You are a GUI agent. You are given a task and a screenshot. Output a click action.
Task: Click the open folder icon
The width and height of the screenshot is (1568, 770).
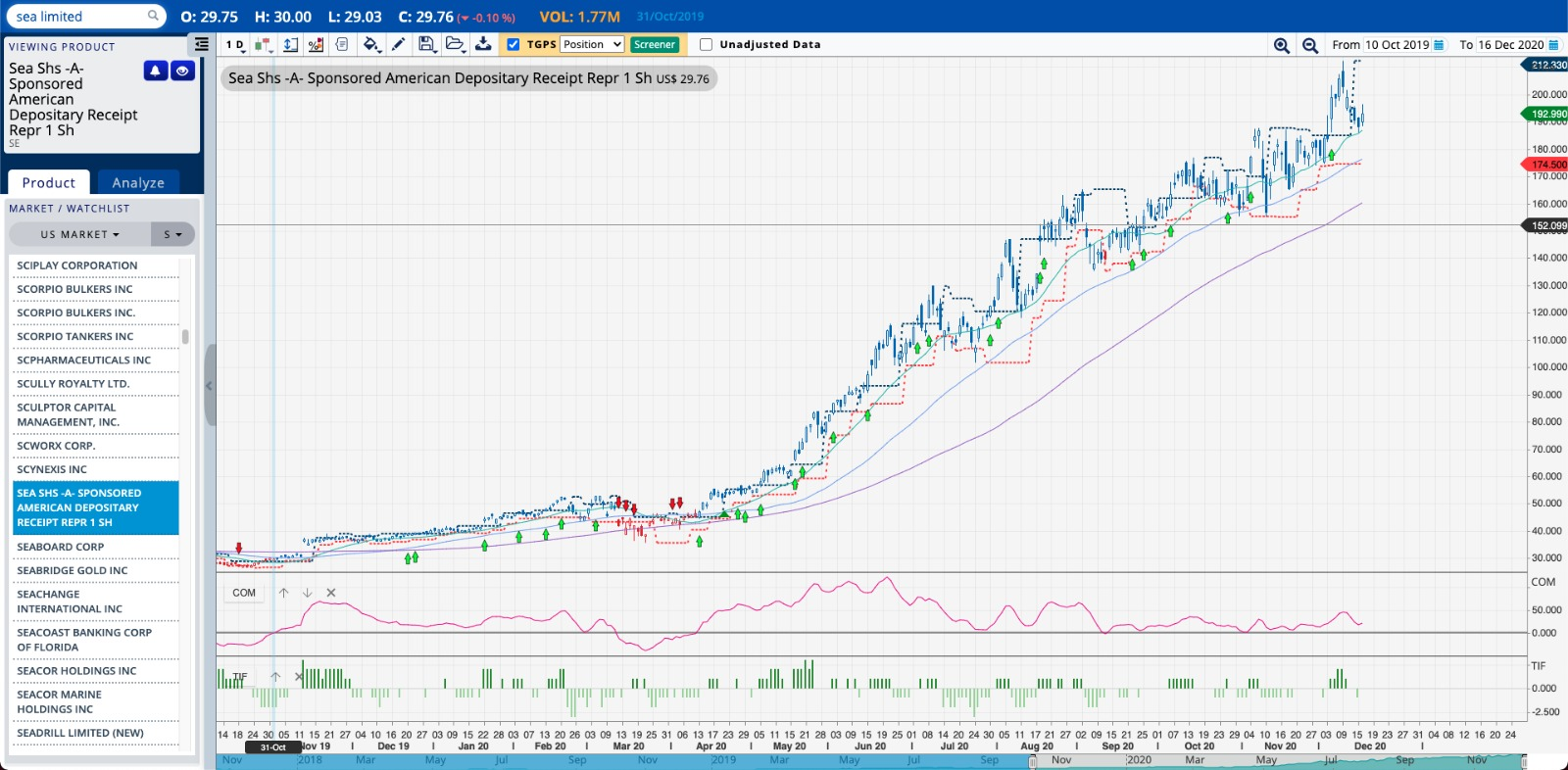click(455, 44)
